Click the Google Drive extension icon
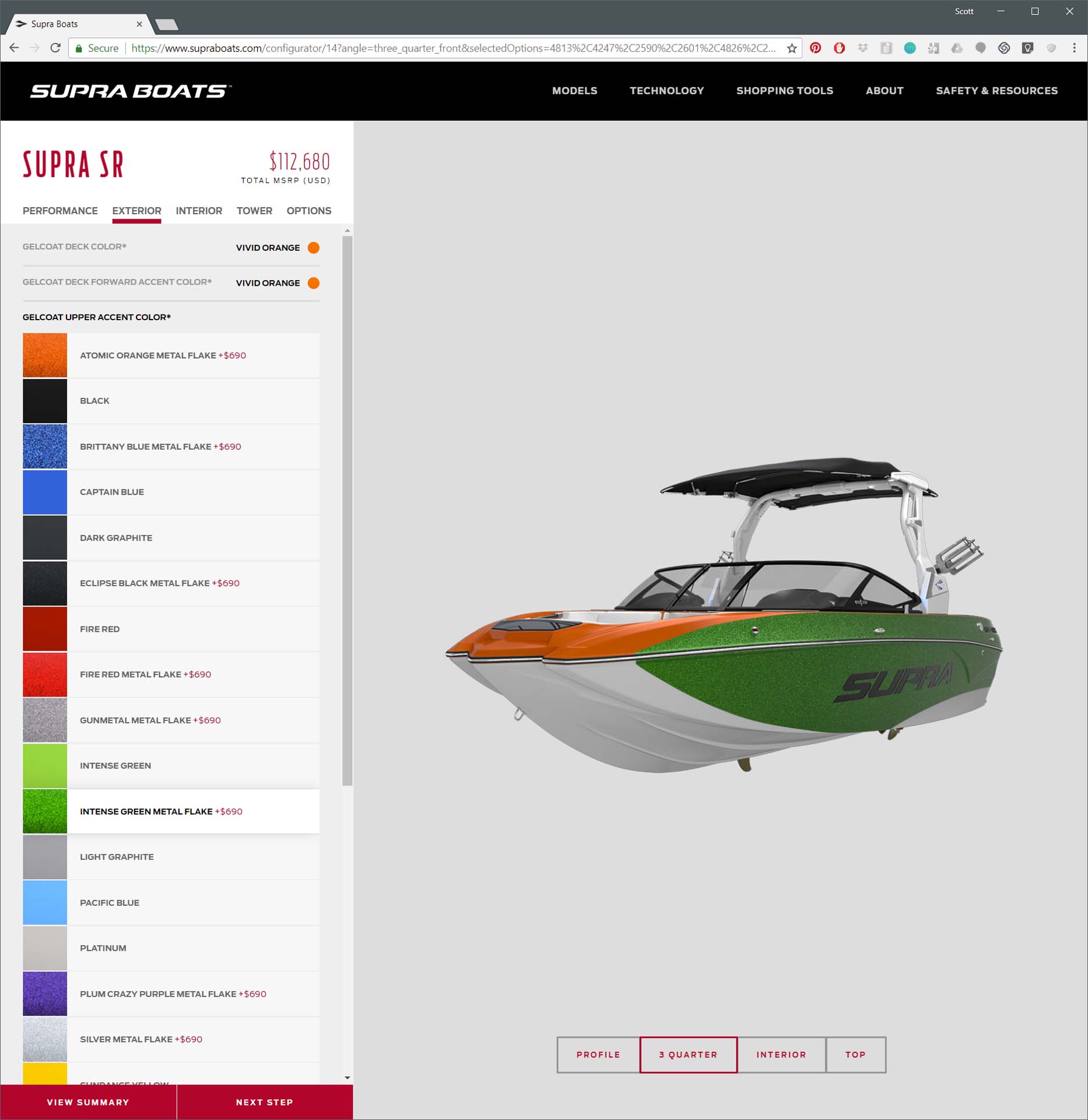 coord(957,48)
